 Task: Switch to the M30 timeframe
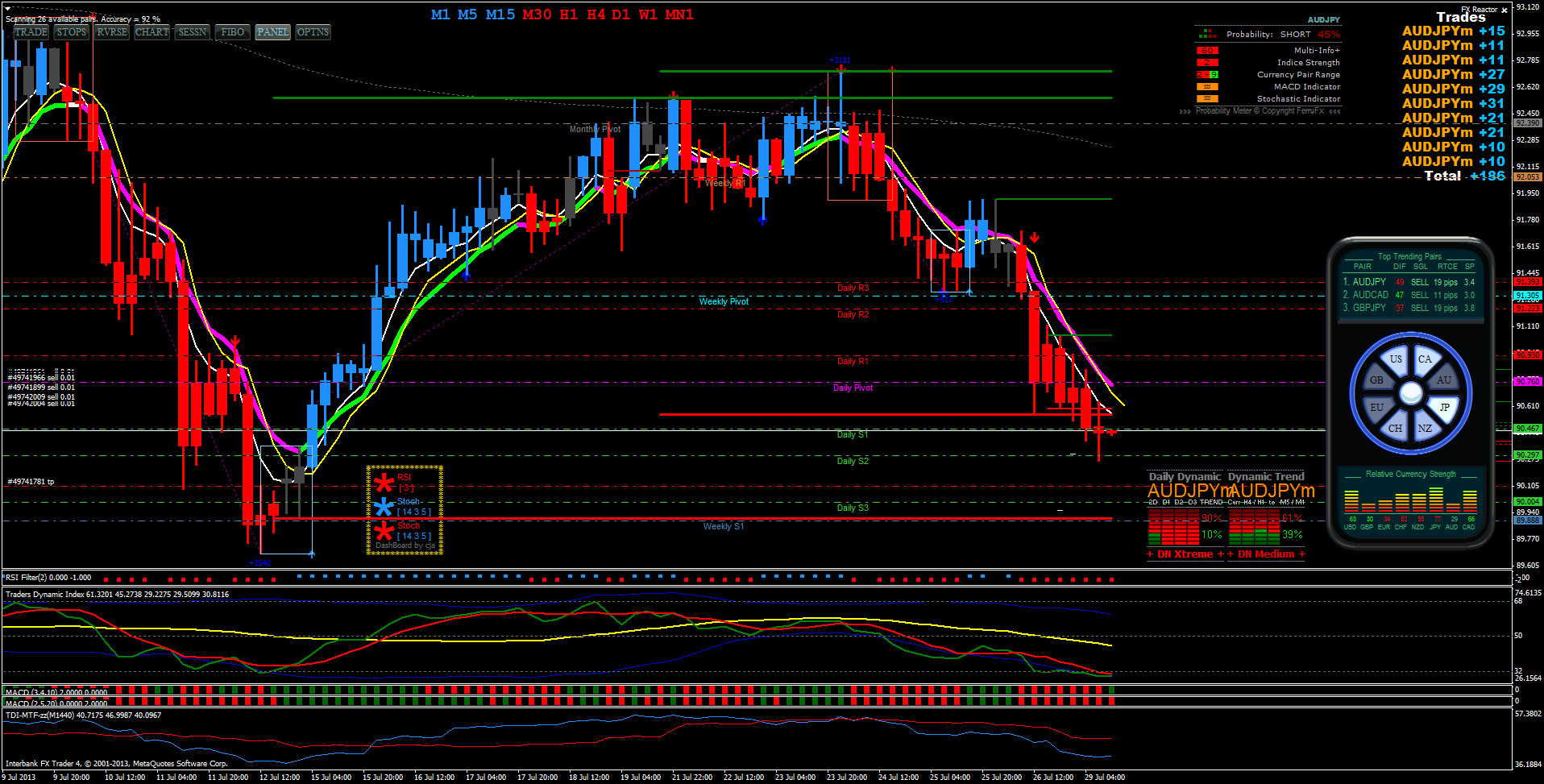[x=537, y=15]
